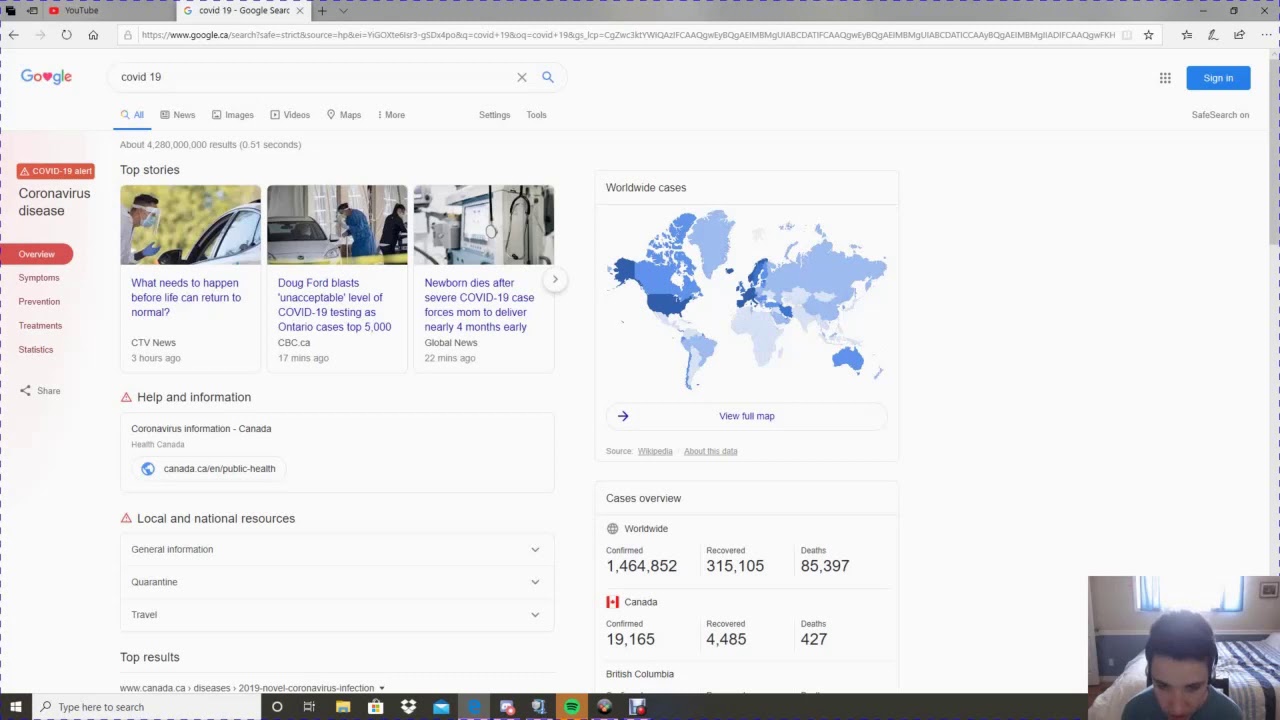Image resolution: width=1280 pixels, height=720 pixels.
Task: Open Spotify from the taskbar
Action: tap(571, 707)
